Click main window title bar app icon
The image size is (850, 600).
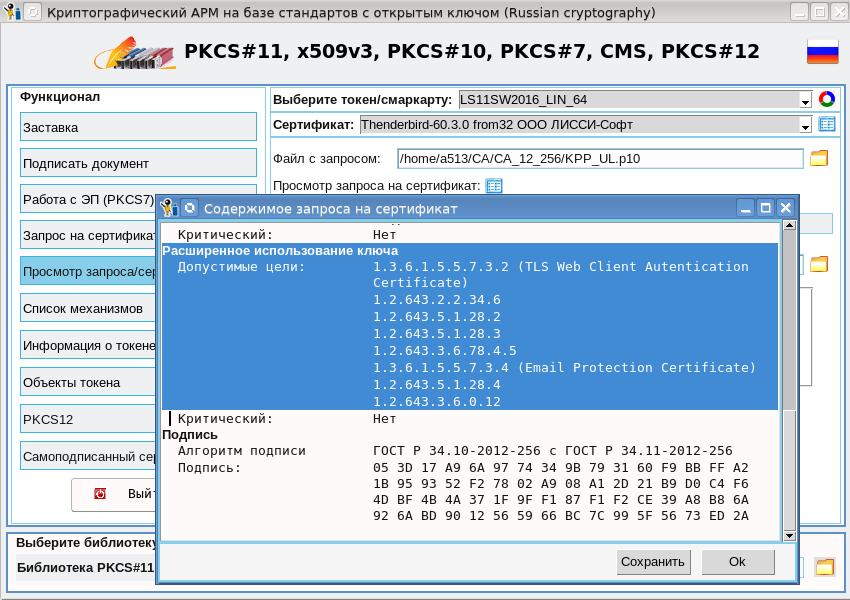(x=11, y=11)
